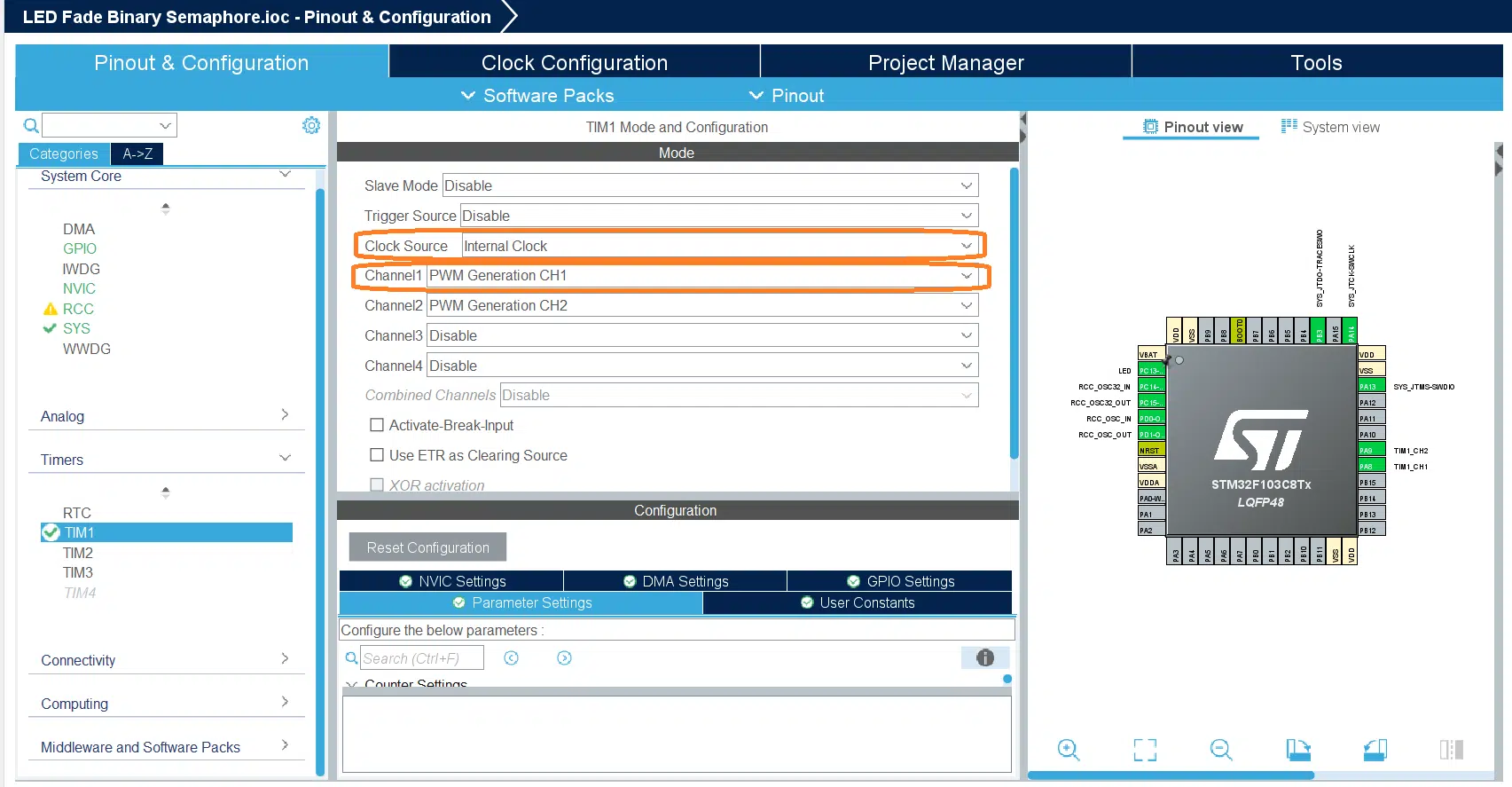Click the previous search result arrow

[511, 657]
